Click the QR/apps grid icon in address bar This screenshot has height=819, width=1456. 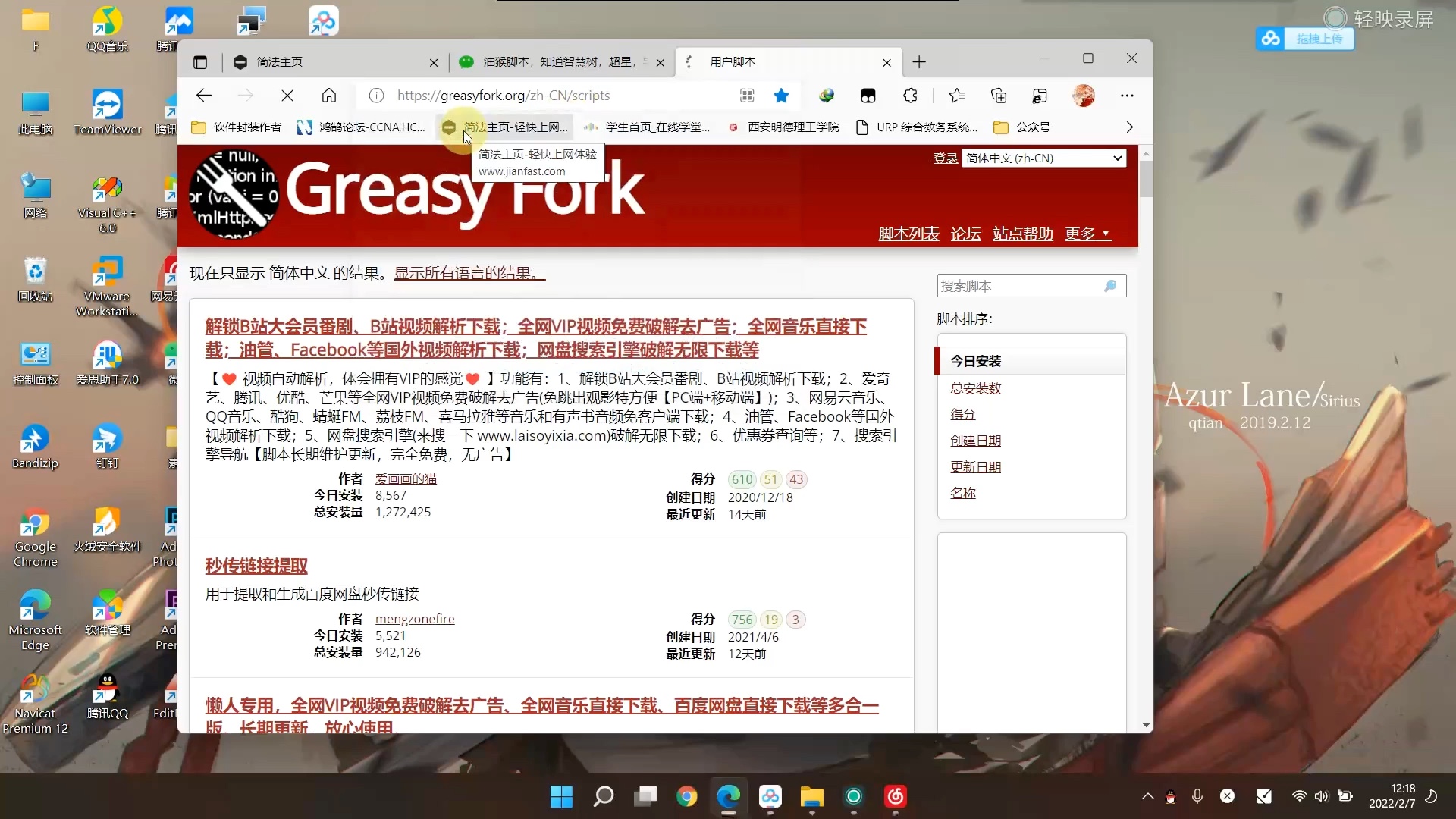coord(747,96)
